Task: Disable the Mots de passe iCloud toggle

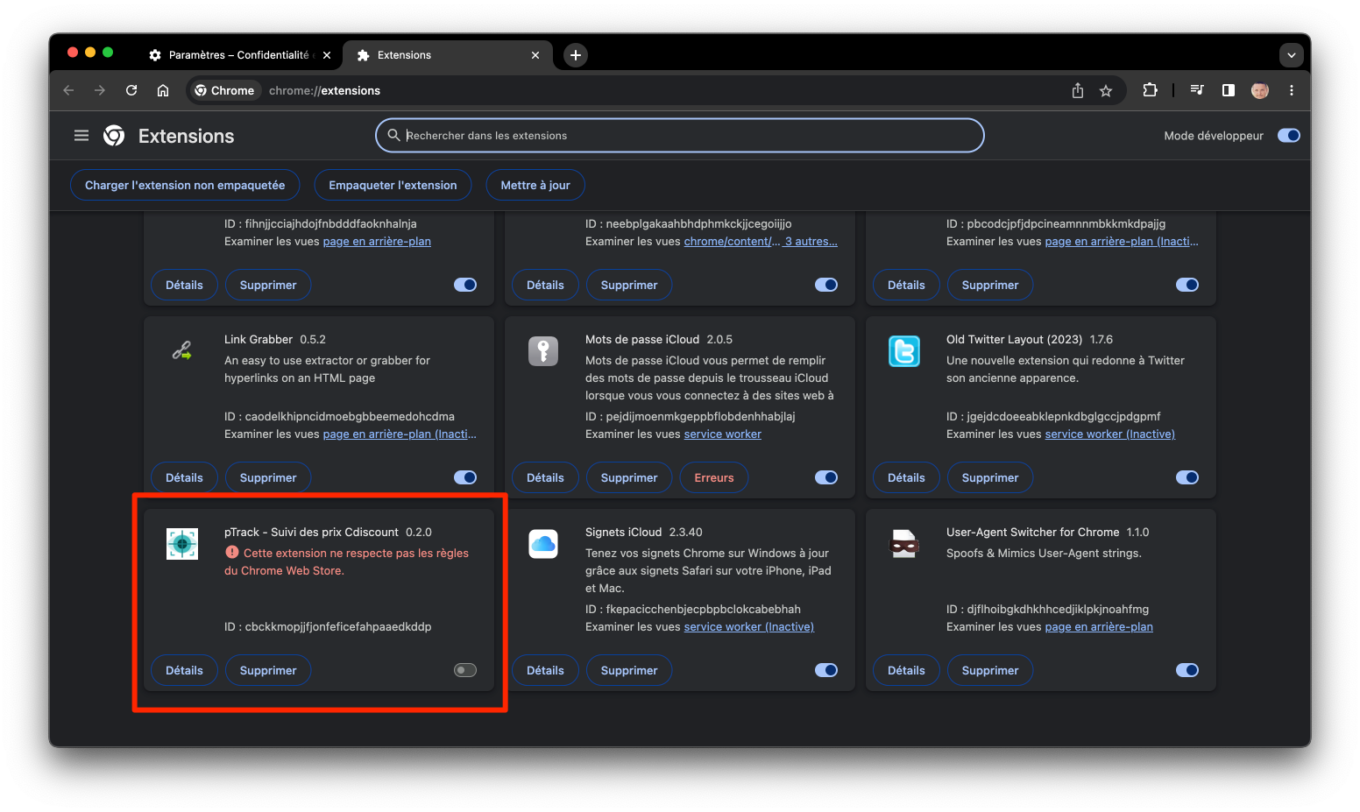Action: tap(826, 478)
